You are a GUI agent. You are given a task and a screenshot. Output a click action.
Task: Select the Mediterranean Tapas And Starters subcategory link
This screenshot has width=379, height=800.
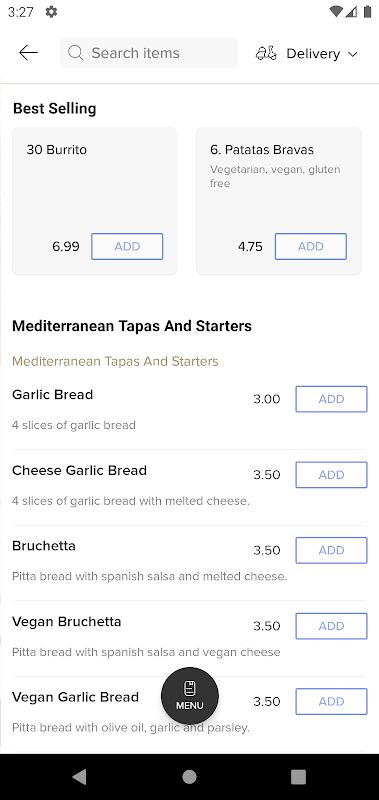(x=115, y=361)
